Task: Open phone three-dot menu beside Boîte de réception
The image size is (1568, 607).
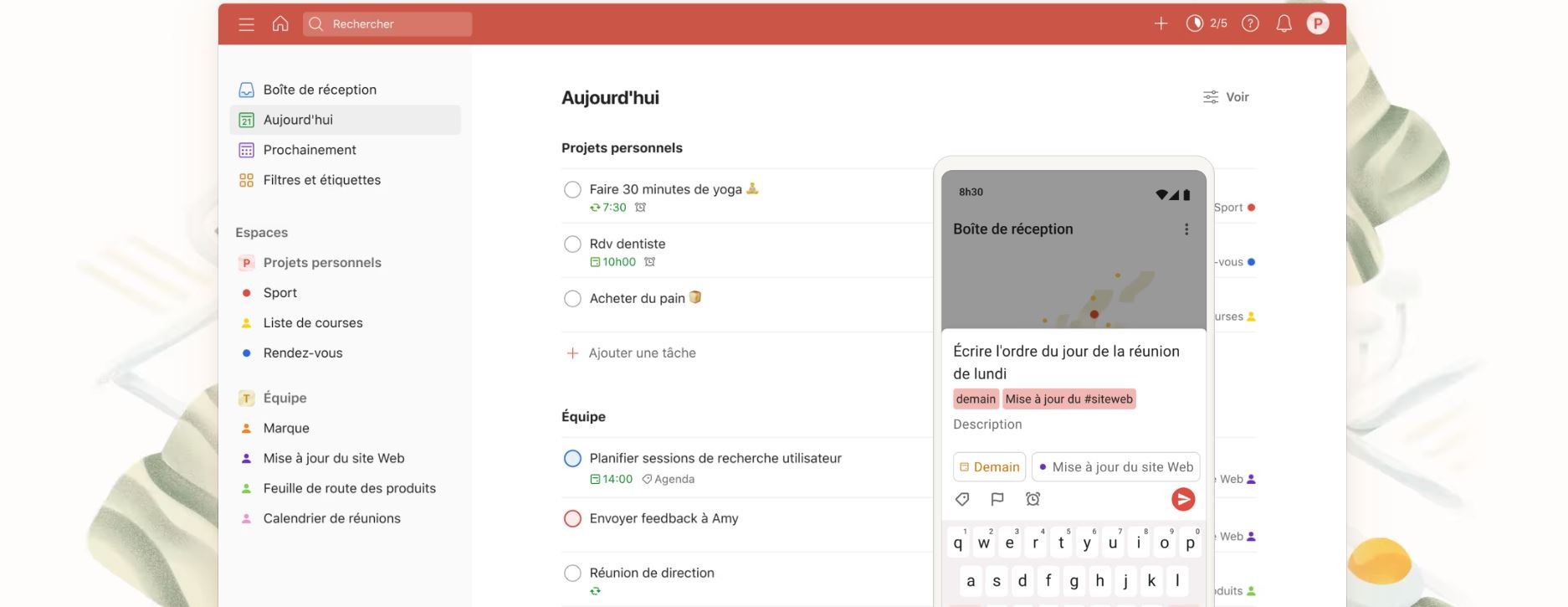Action: click(1186, 229)
